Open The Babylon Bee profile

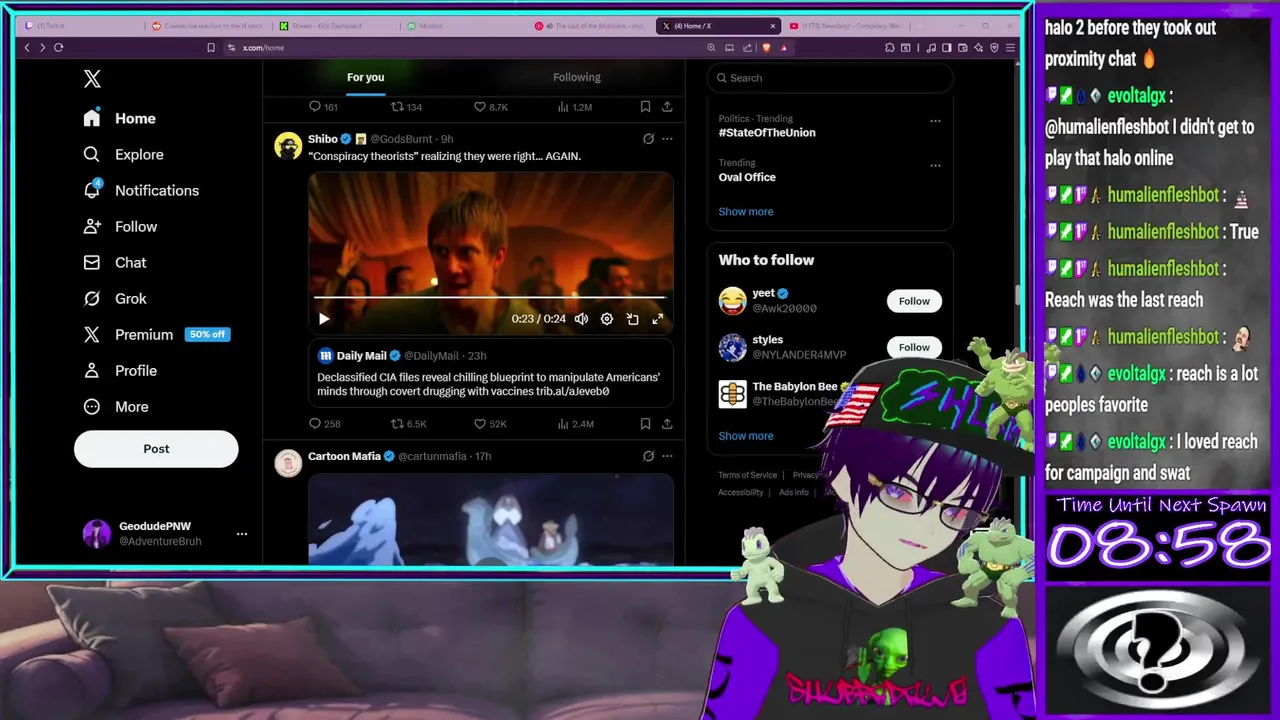pos(795,387)
